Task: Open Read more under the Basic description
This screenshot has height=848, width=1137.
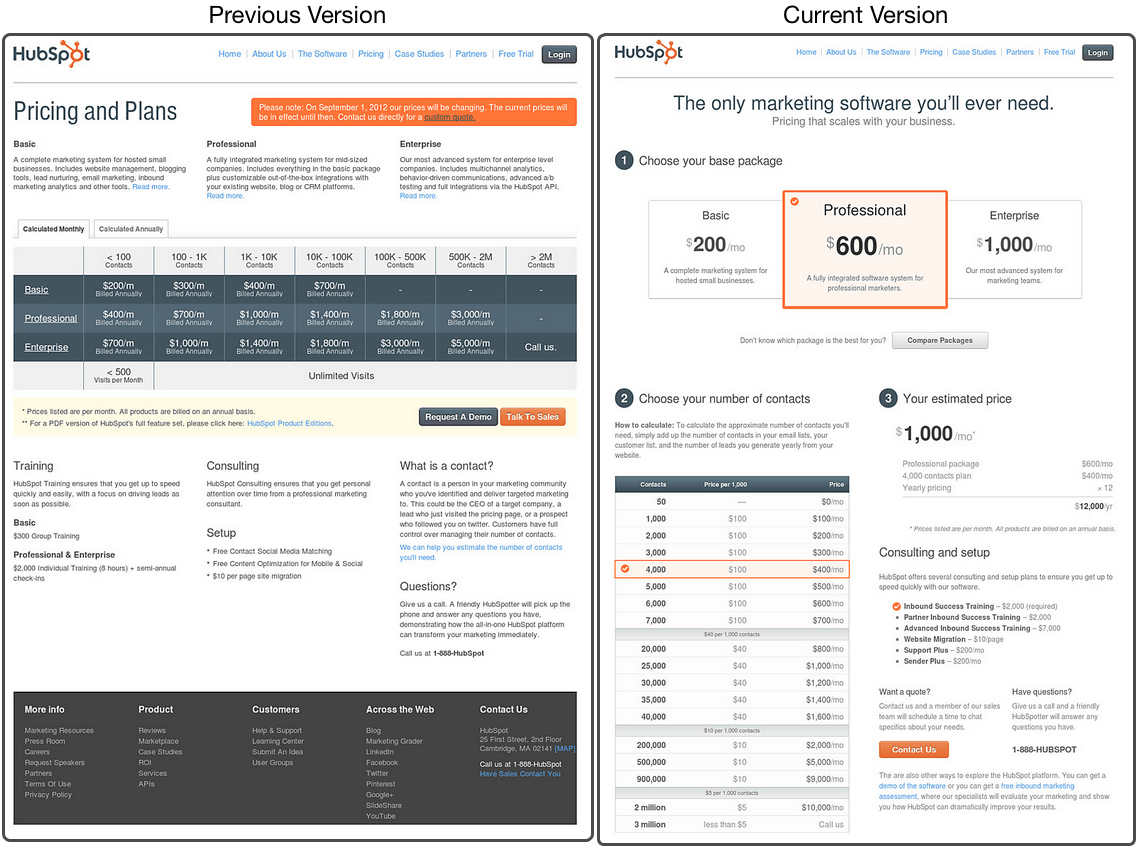Action: [x=151, y=187]
